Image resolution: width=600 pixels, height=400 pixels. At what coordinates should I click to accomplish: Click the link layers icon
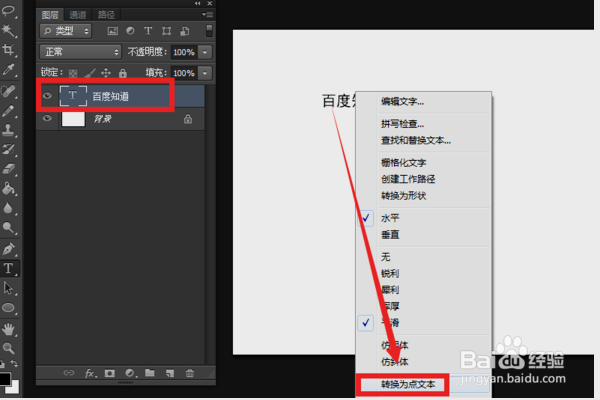pyautogui.click(x=68, y=373)
